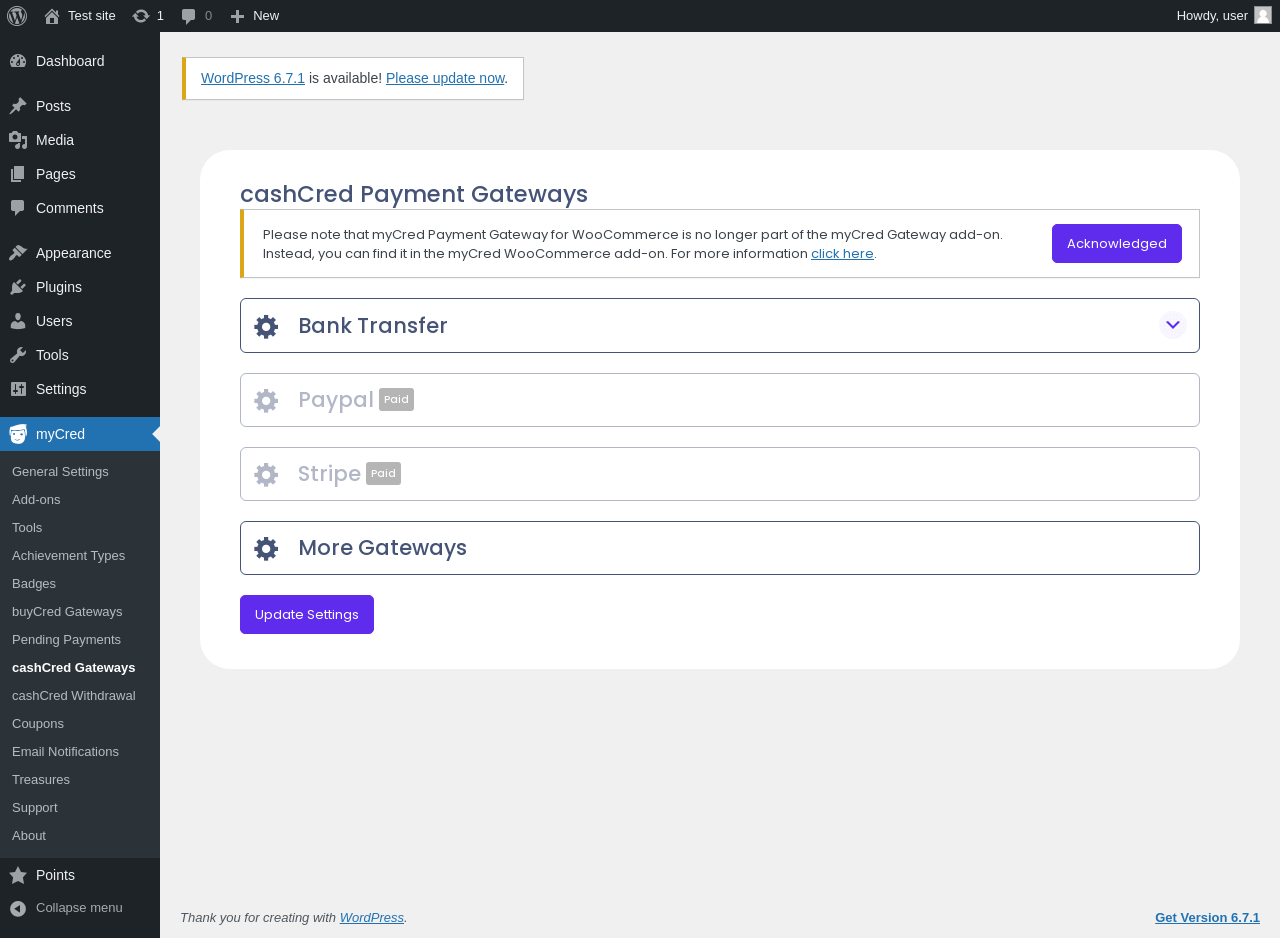Open the updates refresh icon
This screenshot has width=1280, height=938.
(x=141, y=16)
